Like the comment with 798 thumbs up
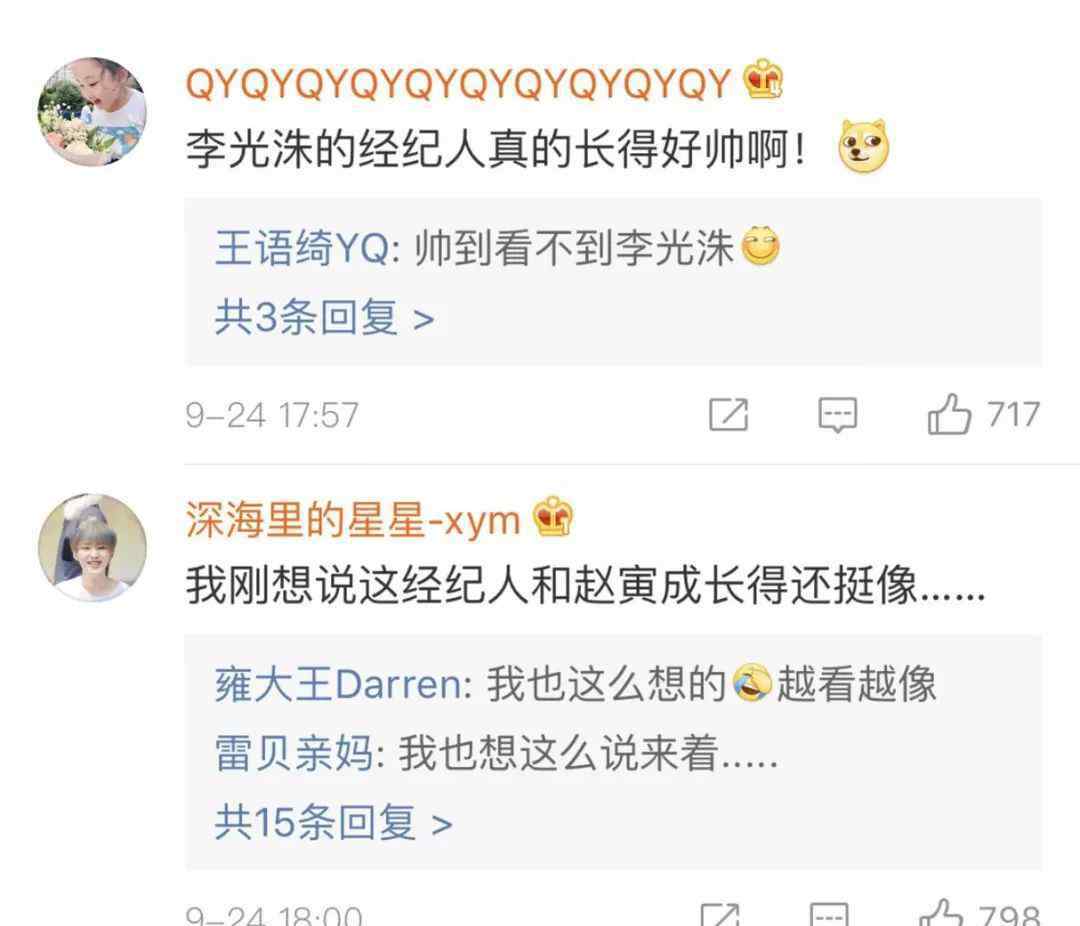Viewport: 1080px width, 926px height. [942, 914]
